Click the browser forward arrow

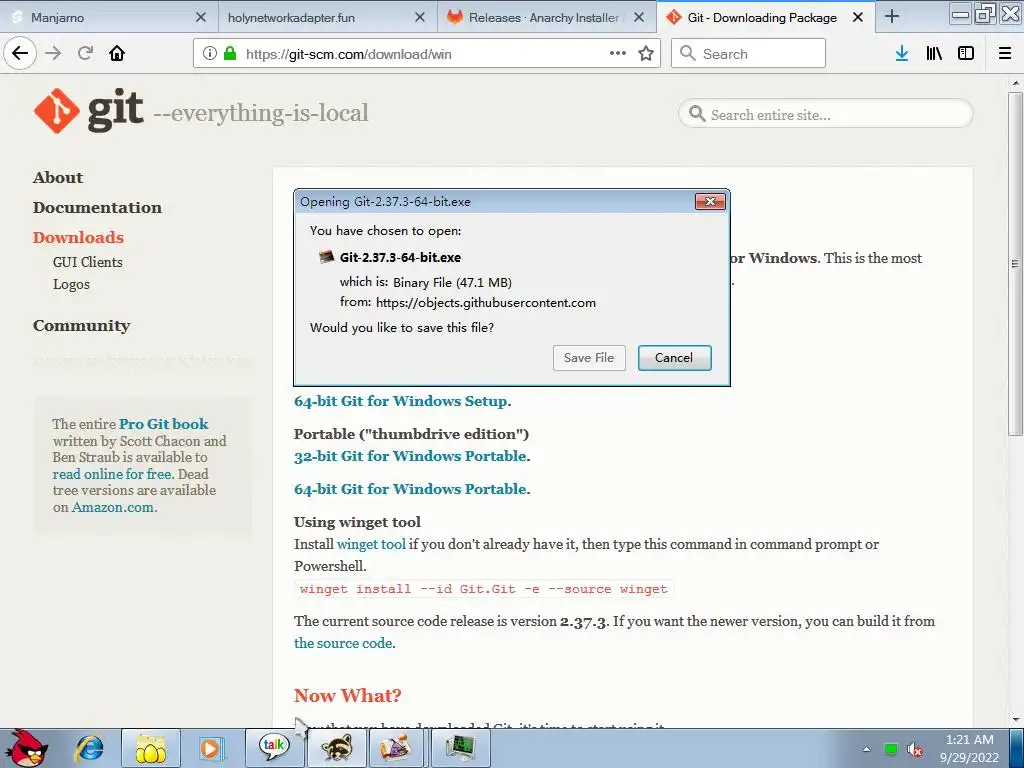54,54
